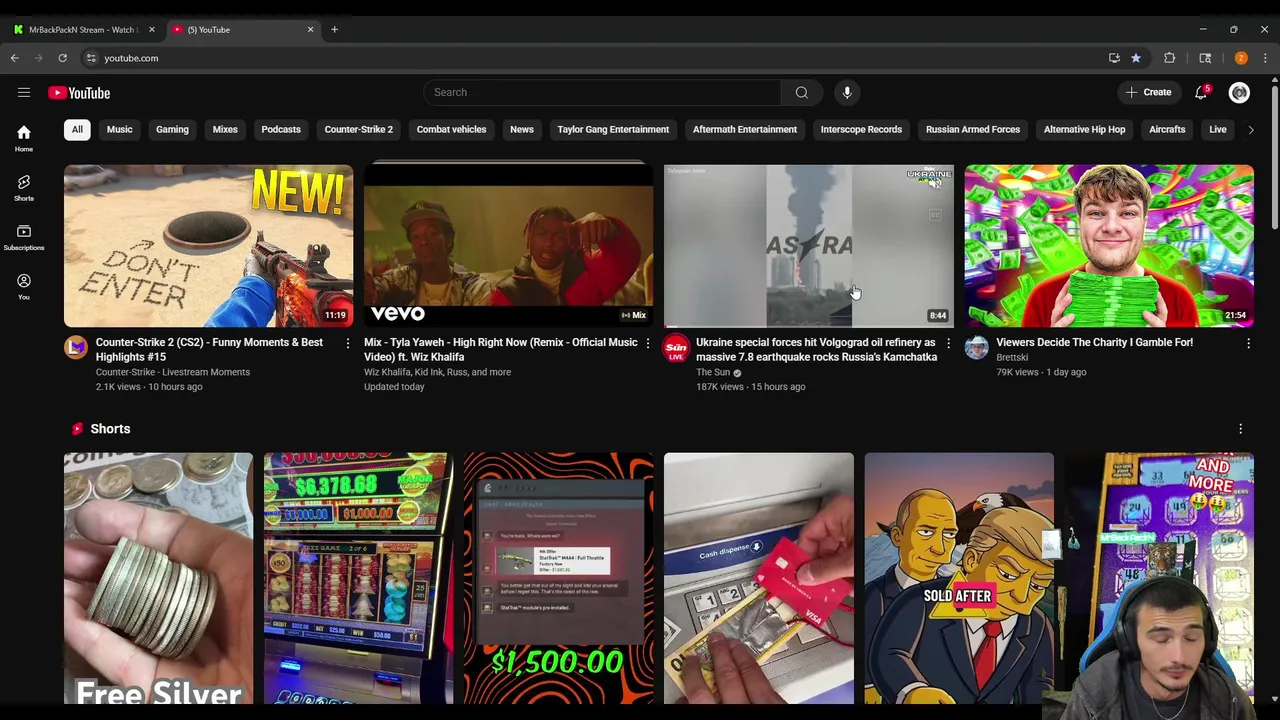Select Russian Armed Forces chip
This screenshot has width=1280, height=720.
tap(973, 129)
